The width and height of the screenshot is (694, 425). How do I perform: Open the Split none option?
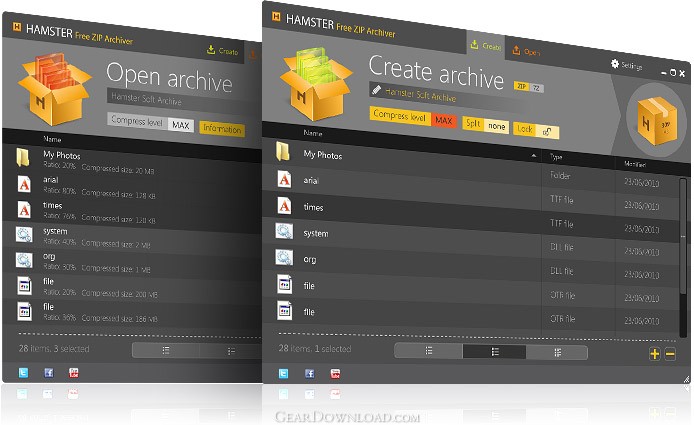(486, 124)
